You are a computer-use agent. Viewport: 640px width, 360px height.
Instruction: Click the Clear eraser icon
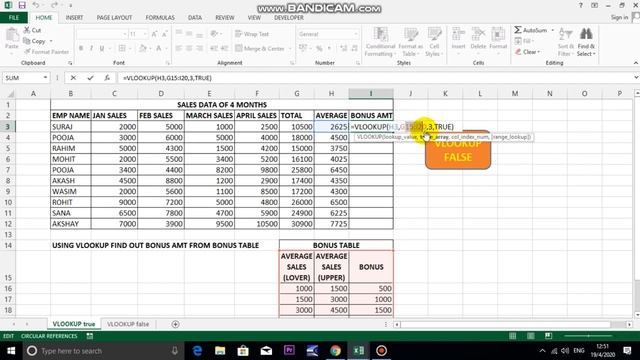[x=518, y=52]
